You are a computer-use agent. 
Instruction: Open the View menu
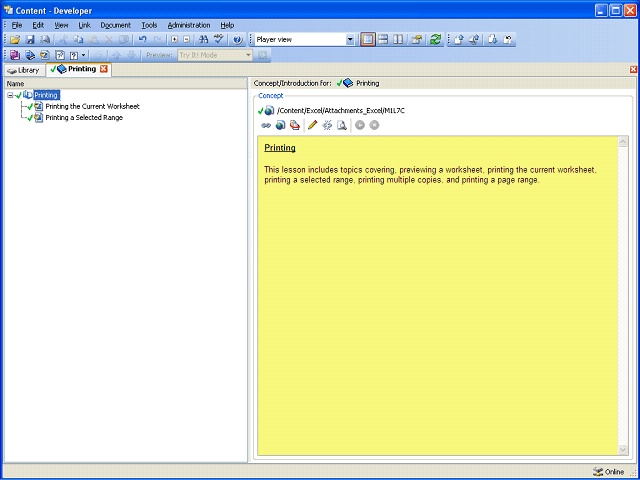[61, 25]
